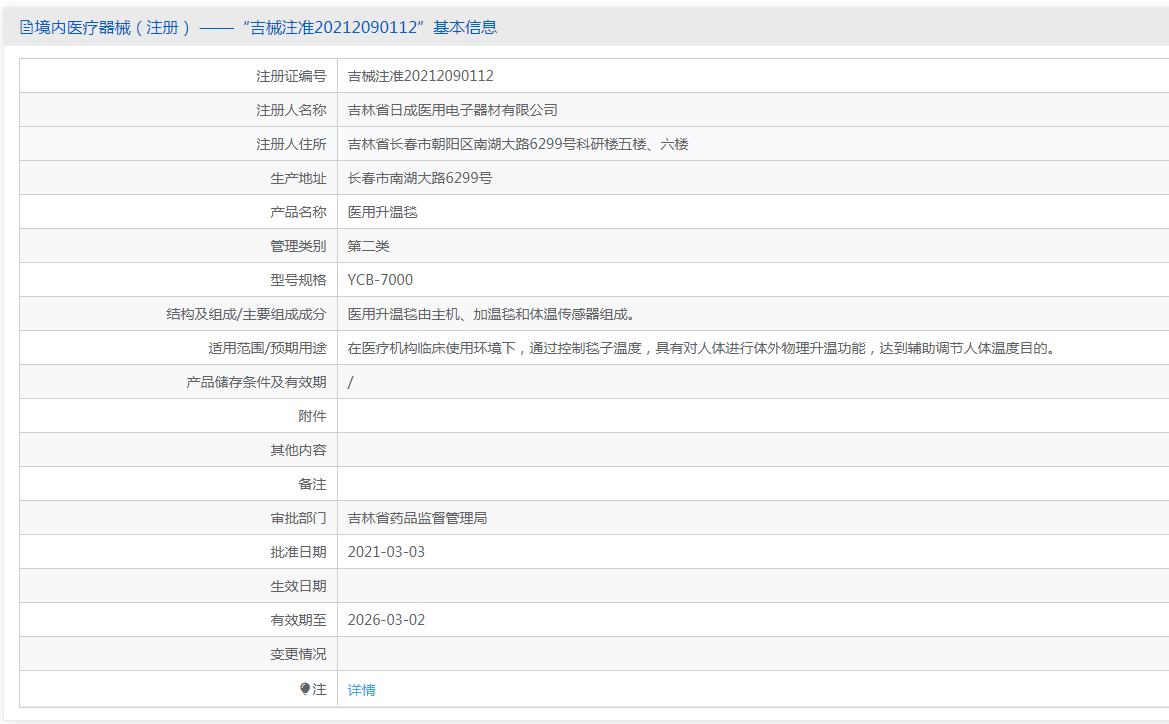Click approval date 2021-03-03
1169x724 pixels.
click(x=386, y=552)
